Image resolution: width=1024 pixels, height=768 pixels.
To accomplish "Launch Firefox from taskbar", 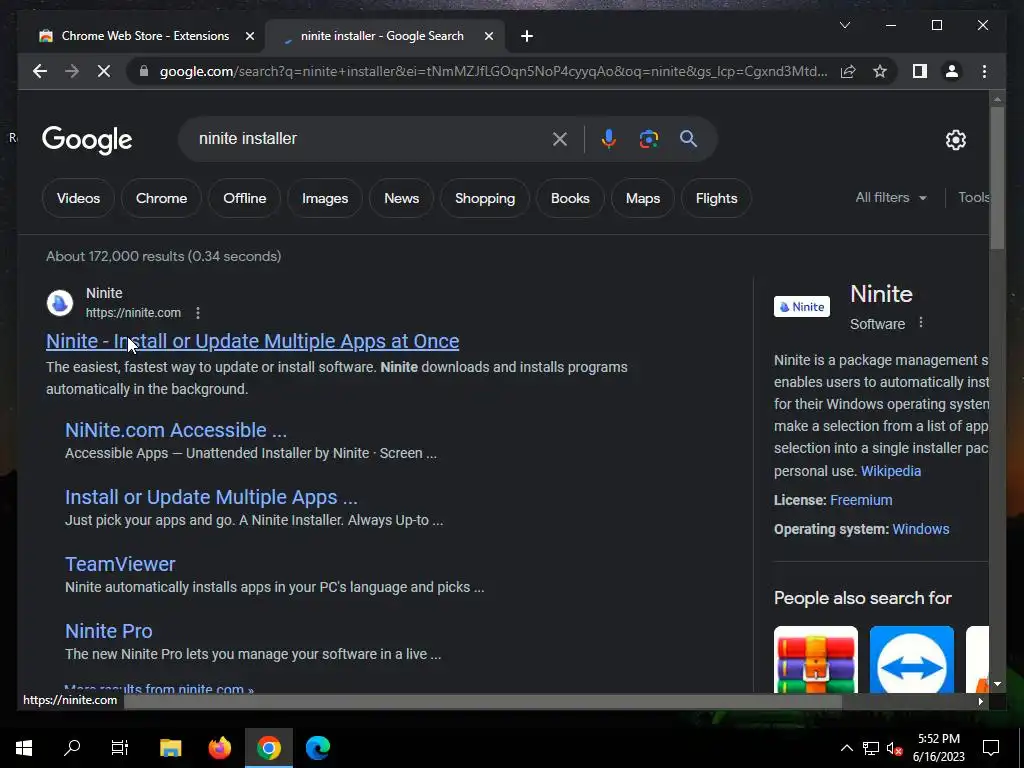I will (219, 748).
